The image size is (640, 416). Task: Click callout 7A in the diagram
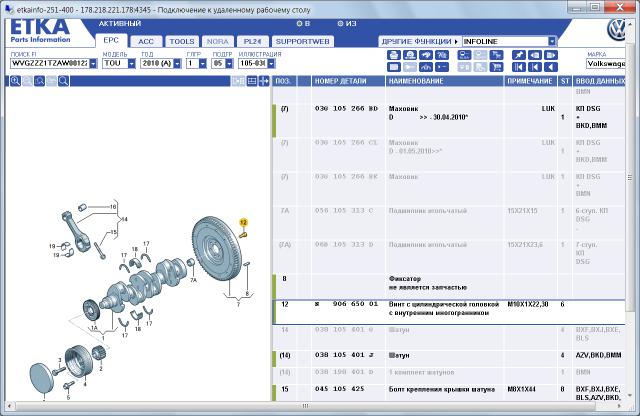click(193, 280)
